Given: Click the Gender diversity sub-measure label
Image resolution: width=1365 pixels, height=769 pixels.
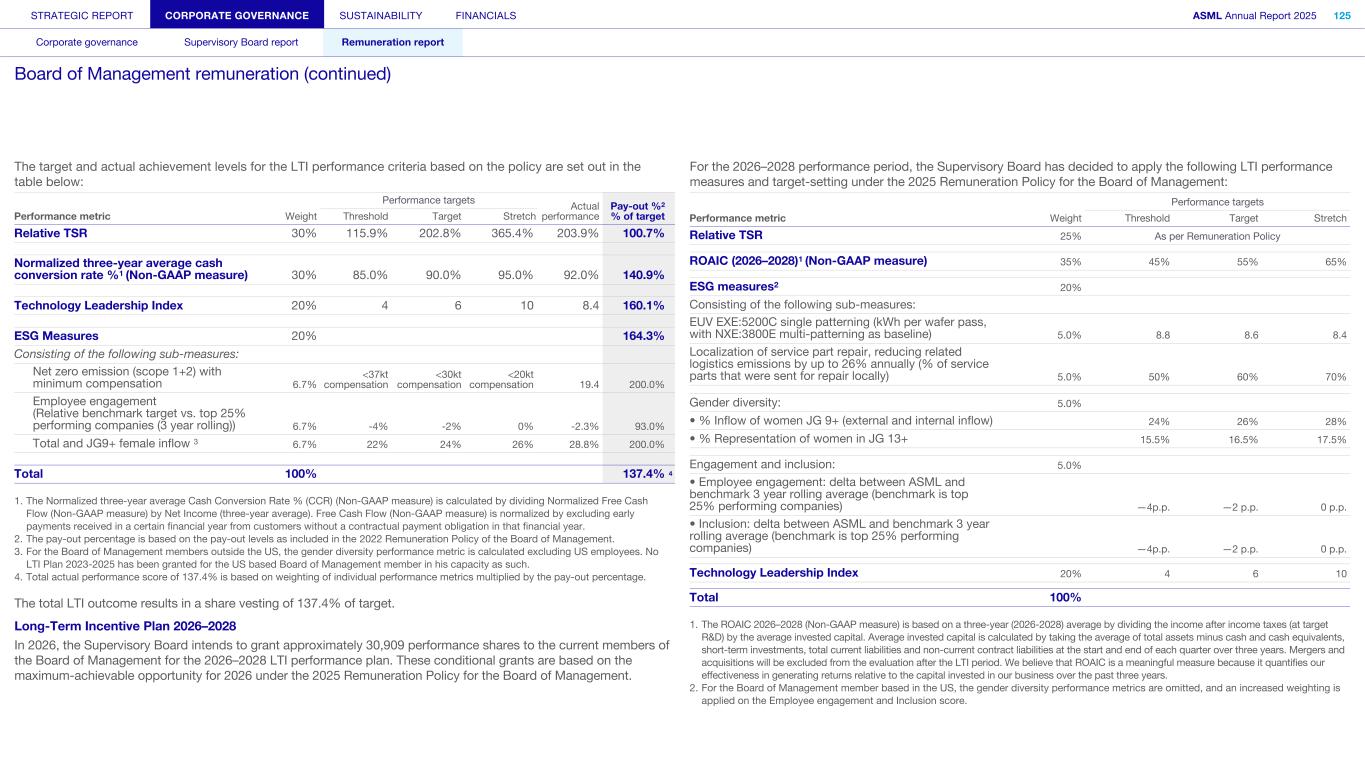Looking at the screenshot, I should [x=735, y=402].
